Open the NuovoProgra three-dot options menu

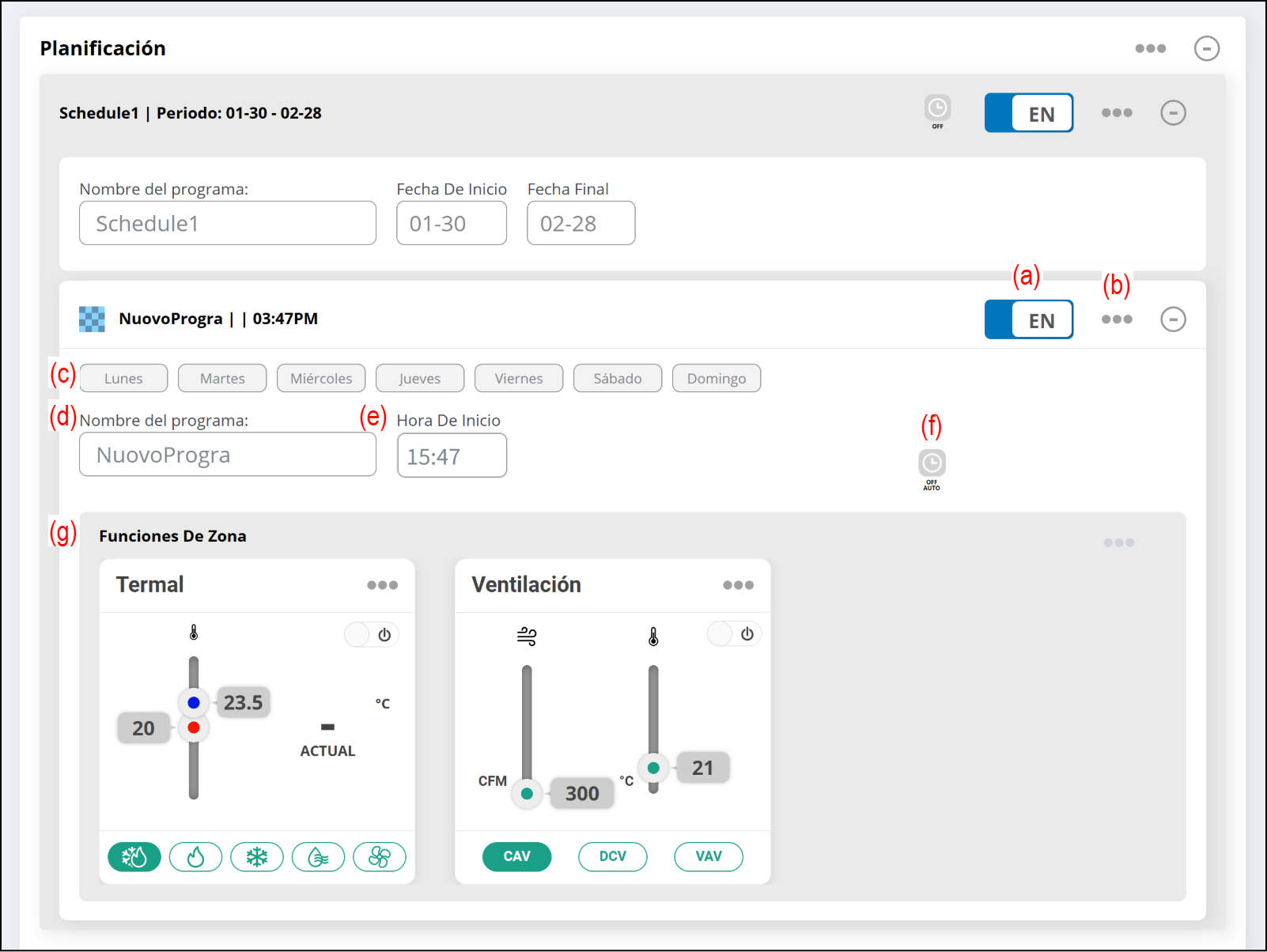pos(1116,319)
